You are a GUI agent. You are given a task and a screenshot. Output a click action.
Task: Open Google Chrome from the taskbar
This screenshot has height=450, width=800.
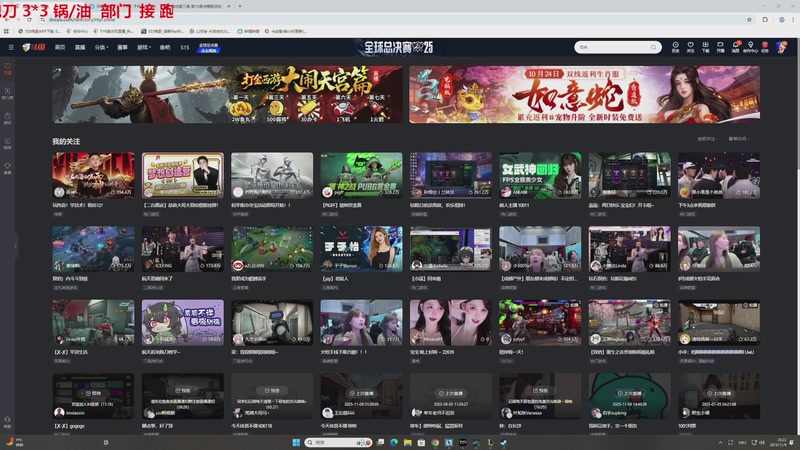coord(435,442)
